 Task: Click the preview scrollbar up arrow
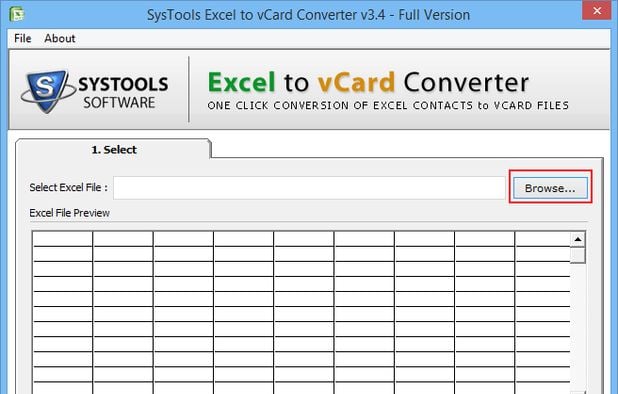tap(578, 239)
